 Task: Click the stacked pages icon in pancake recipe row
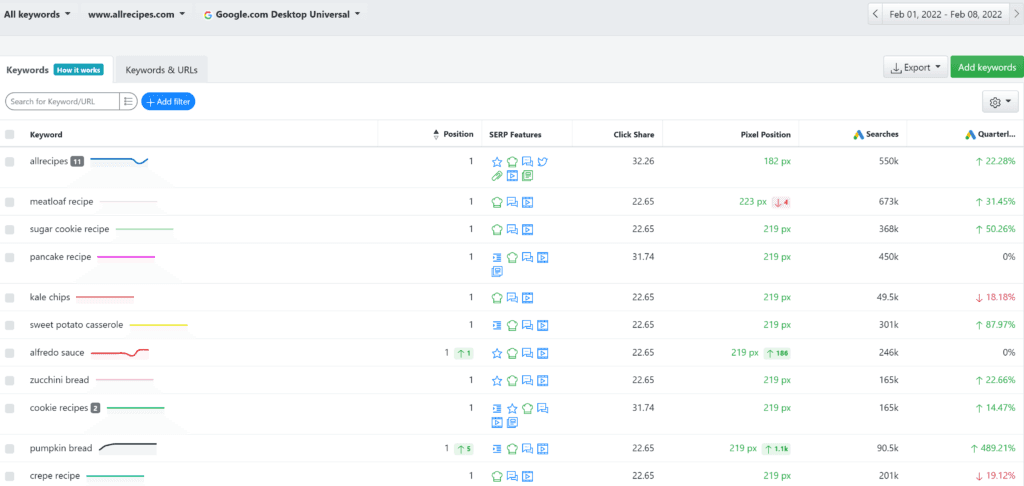click(497, 271)
